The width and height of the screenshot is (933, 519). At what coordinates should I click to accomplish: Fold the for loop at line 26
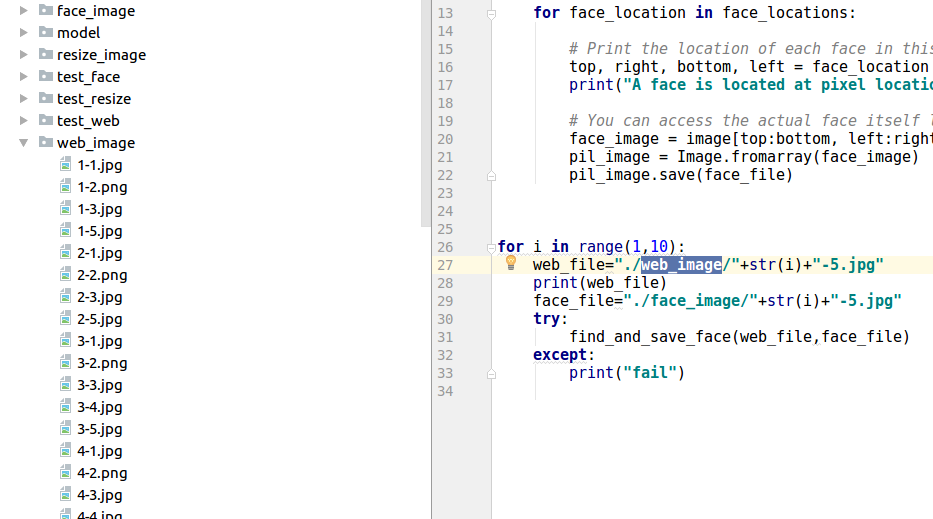tap(491, 248)
